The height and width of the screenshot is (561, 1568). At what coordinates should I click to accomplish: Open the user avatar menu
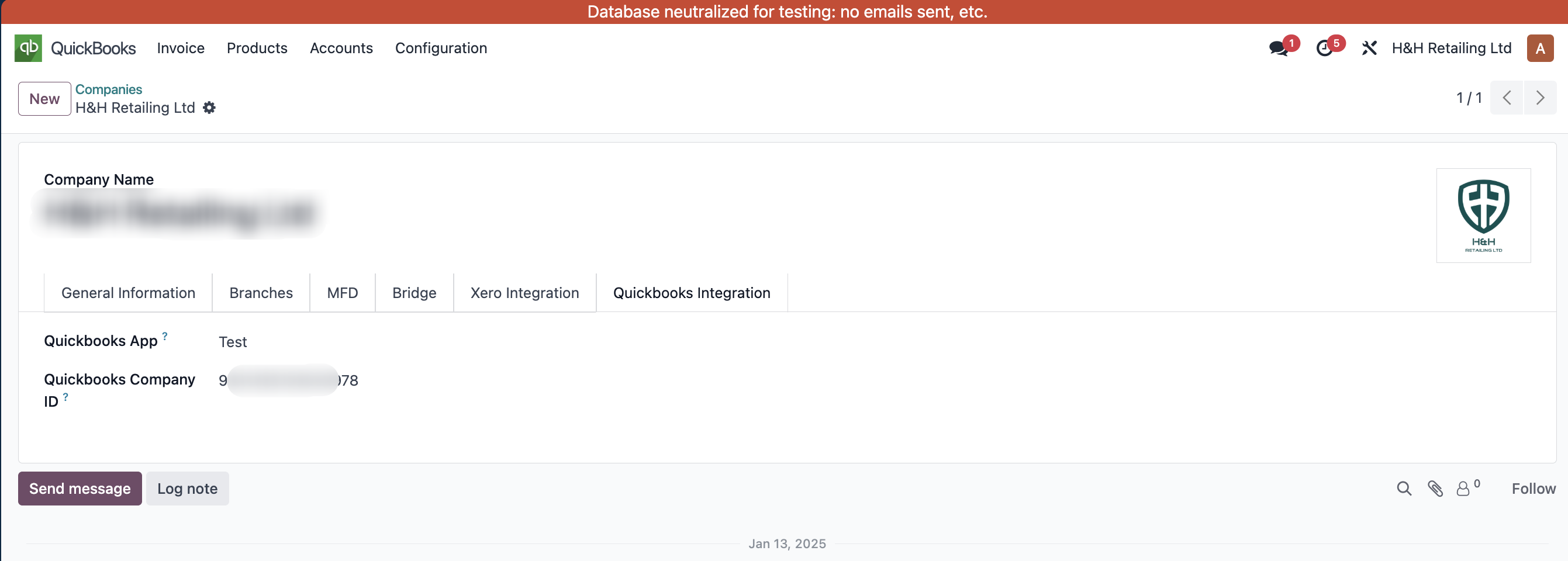[x=1540, y=48]
